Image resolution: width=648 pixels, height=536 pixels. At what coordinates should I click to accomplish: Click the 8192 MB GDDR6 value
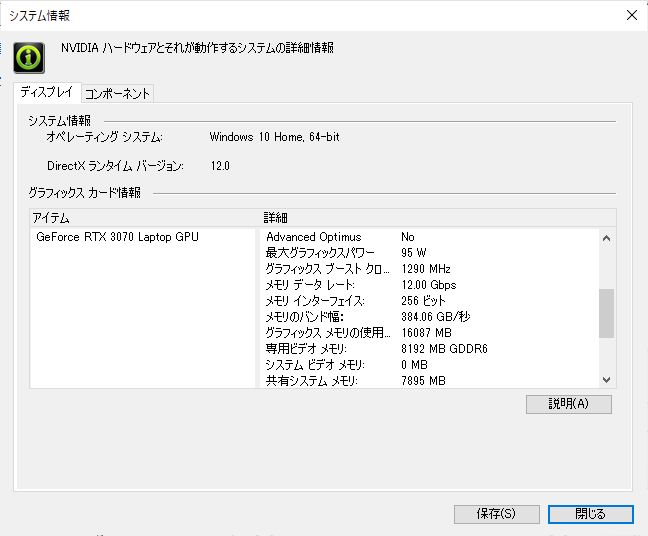[x=444, y=349]
